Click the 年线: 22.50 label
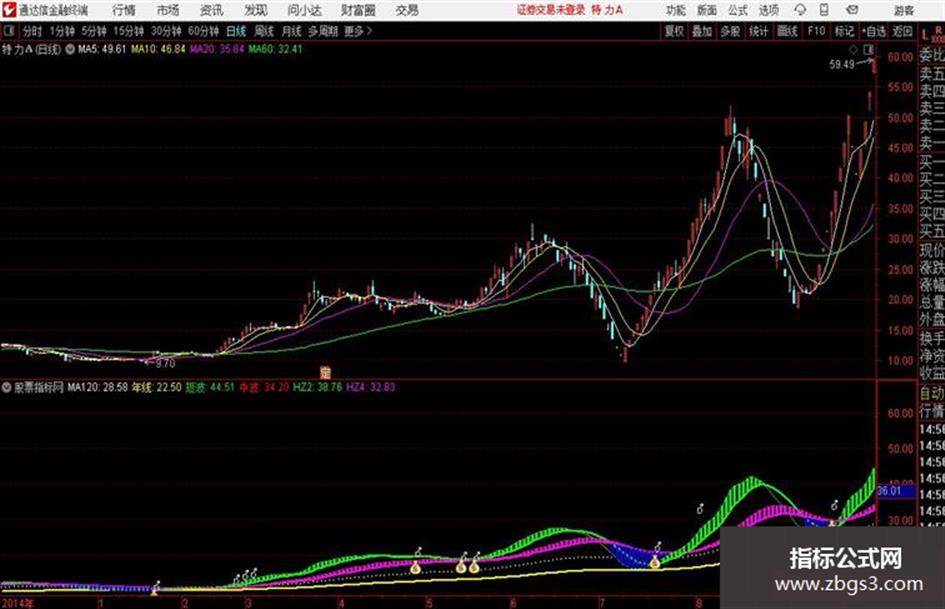This screenshot has height=609, width=945. click(x=157, y=387)
